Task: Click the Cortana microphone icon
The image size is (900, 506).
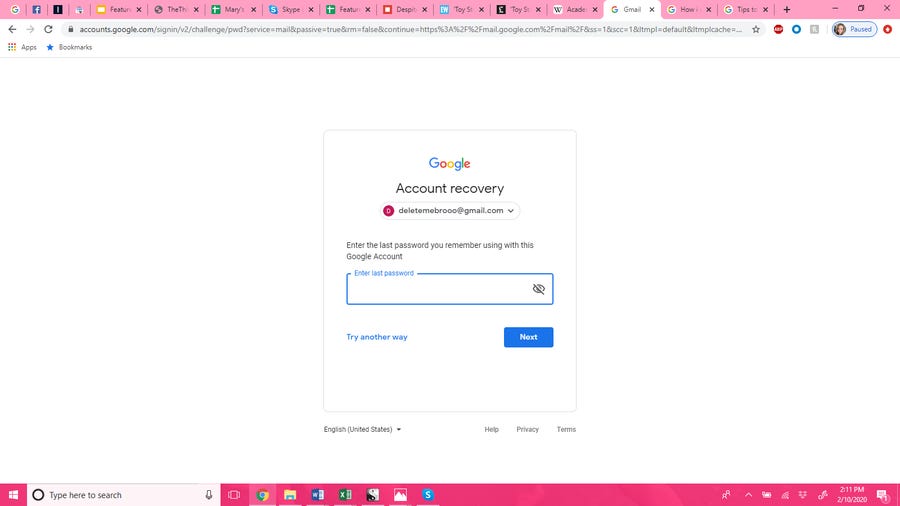Action: click(209, 495)
